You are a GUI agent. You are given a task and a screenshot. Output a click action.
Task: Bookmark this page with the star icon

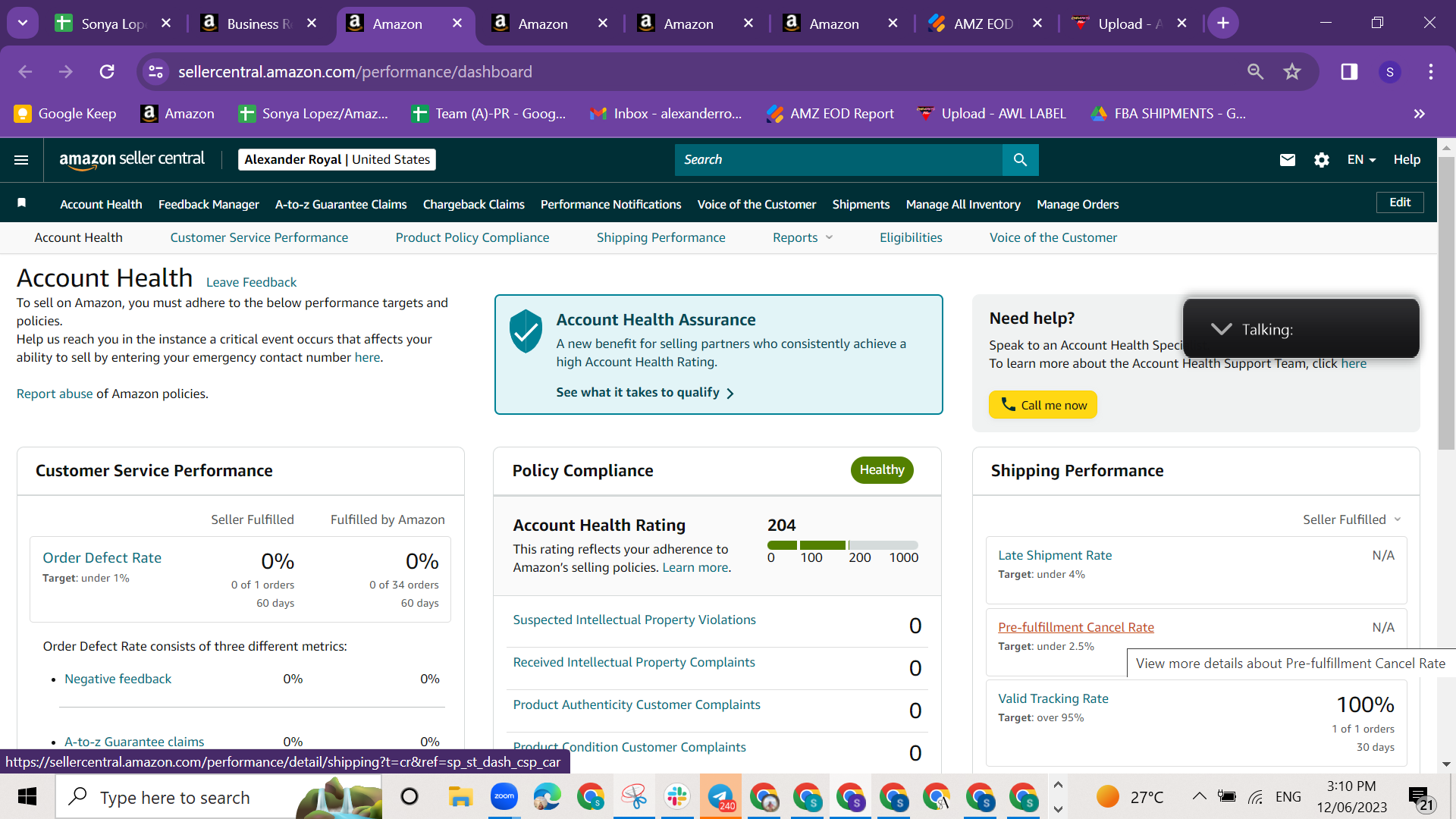pos(1292,71)
